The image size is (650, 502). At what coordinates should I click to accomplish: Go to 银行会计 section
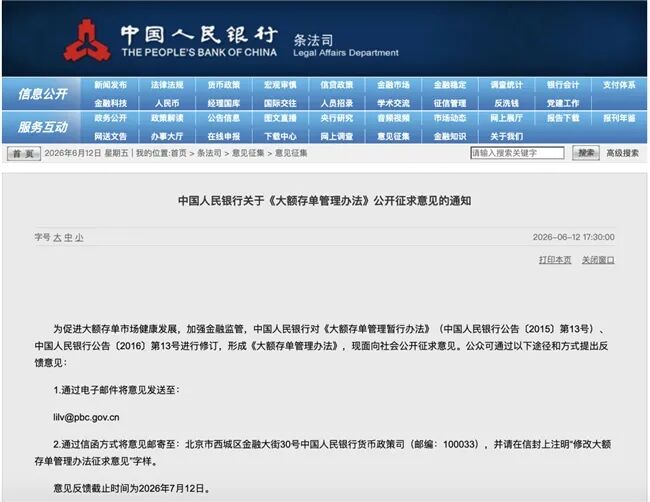coord(563,85)
